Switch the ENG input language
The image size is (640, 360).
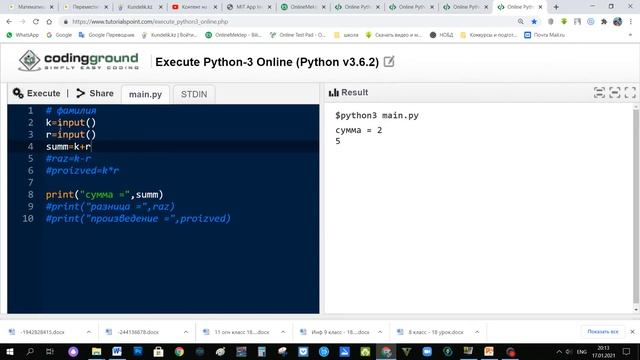[582, 351]
